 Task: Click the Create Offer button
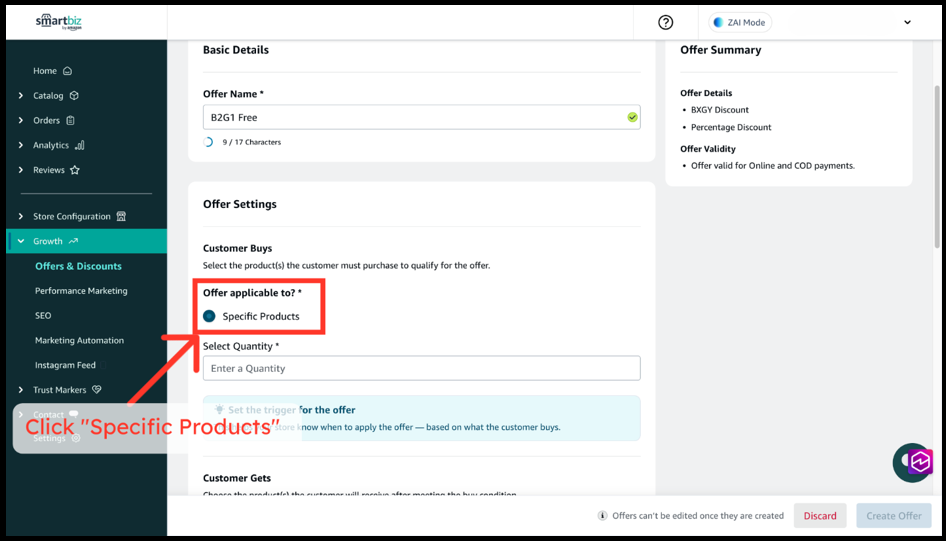tap(893, 516)
